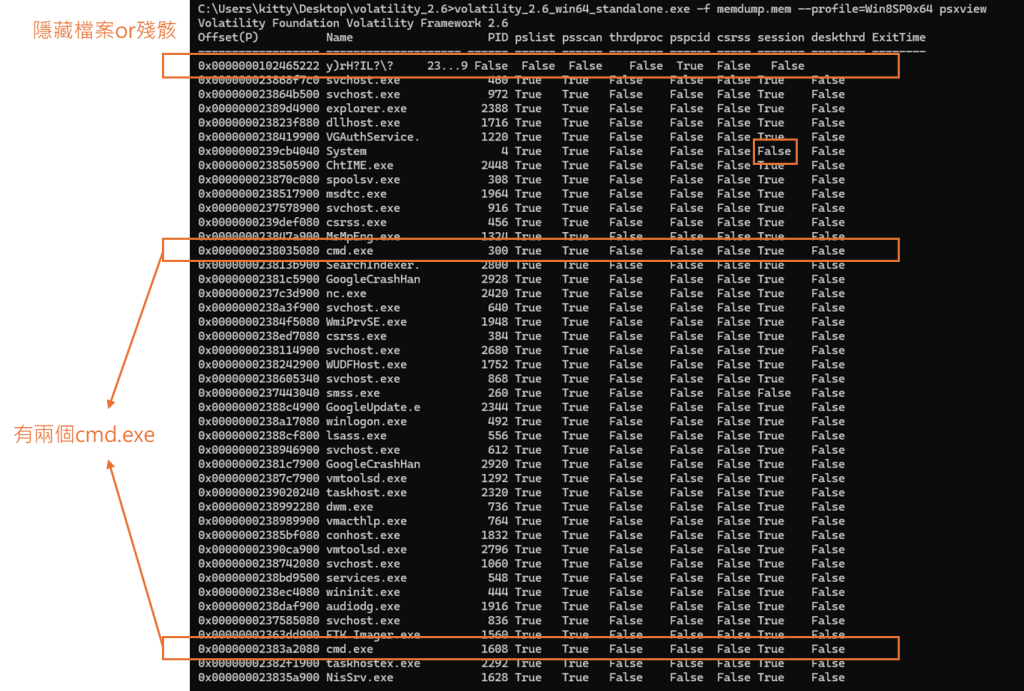Click the vmtoolsd.exe name with PID 1292
The image size is (1024, 691).
366,479
